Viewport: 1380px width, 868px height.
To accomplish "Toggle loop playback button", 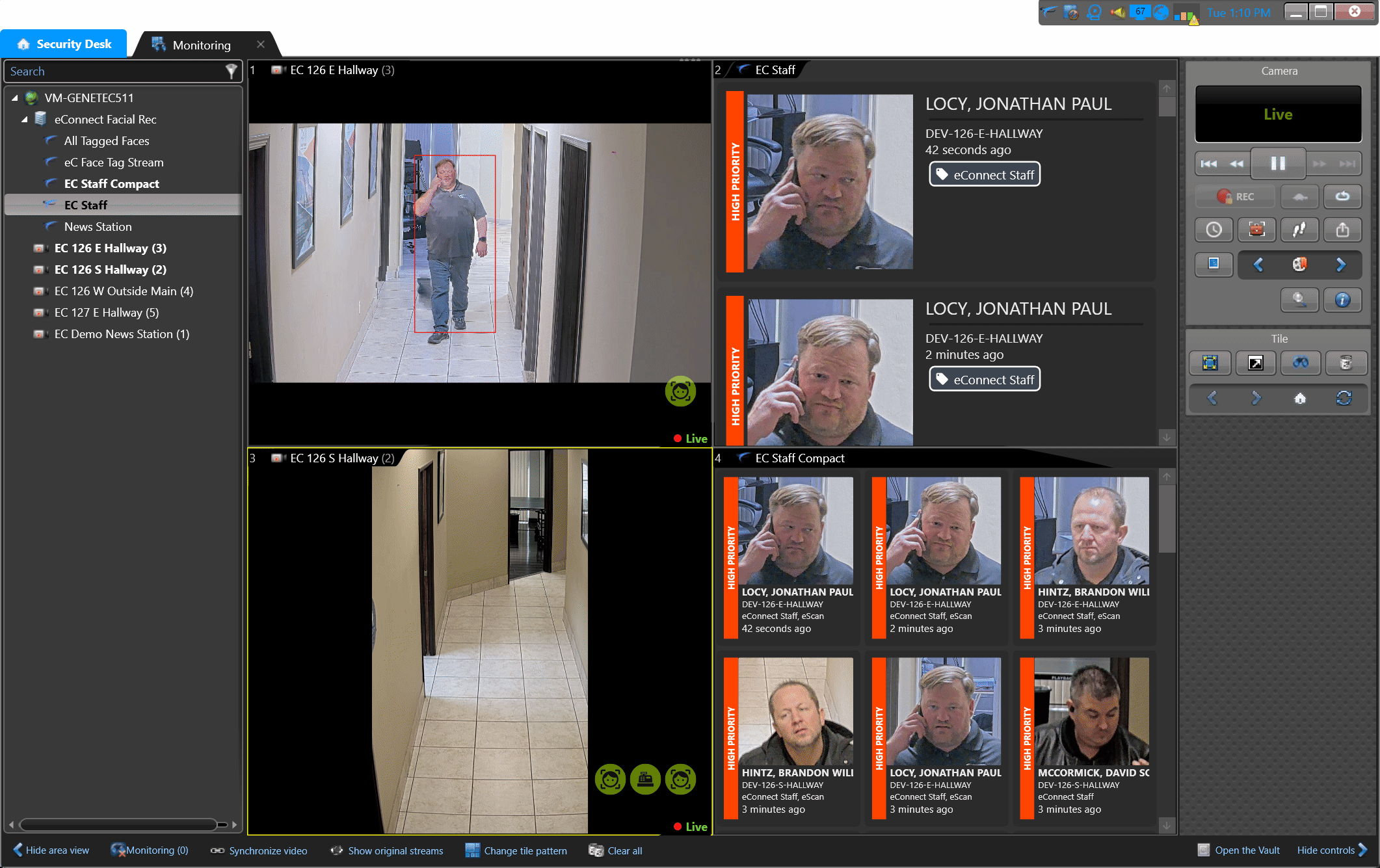I will 1342,196.
